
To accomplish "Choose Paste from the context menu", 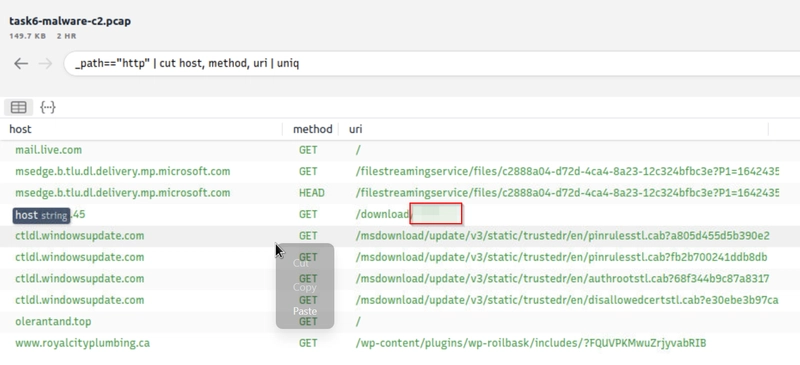I will point(305,311).
